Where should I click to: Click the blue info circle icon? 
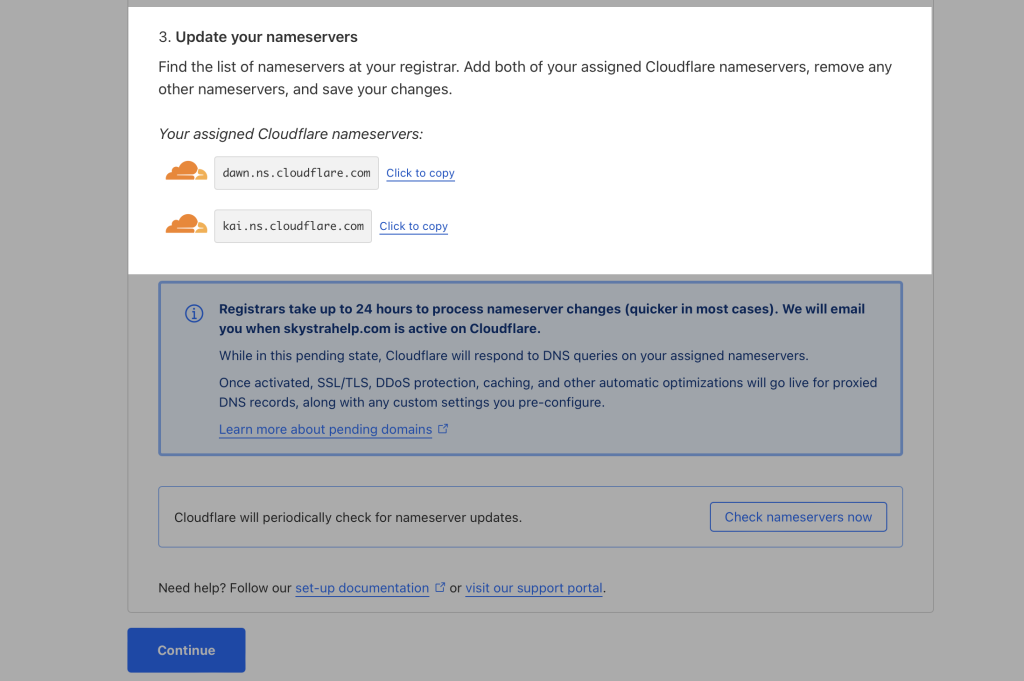coord(194,314)
